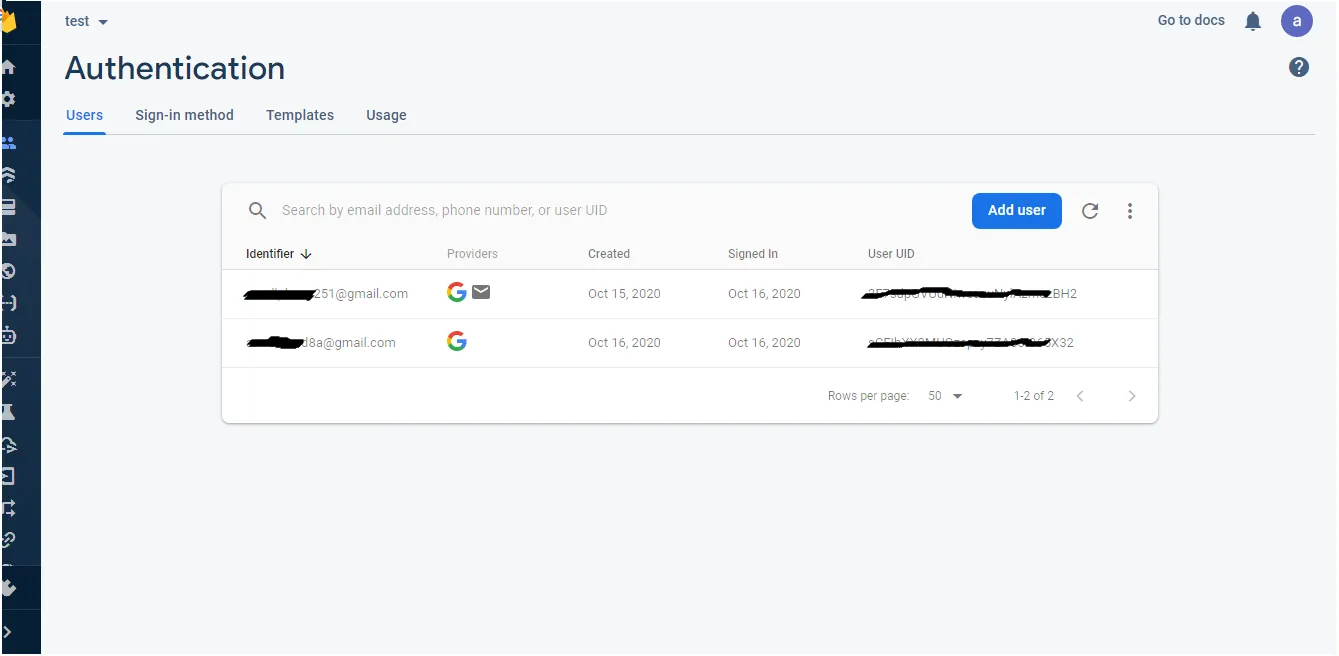1339x656 pixels.
Task: Go to the next page of users
Action: [x=1132, y=396]
